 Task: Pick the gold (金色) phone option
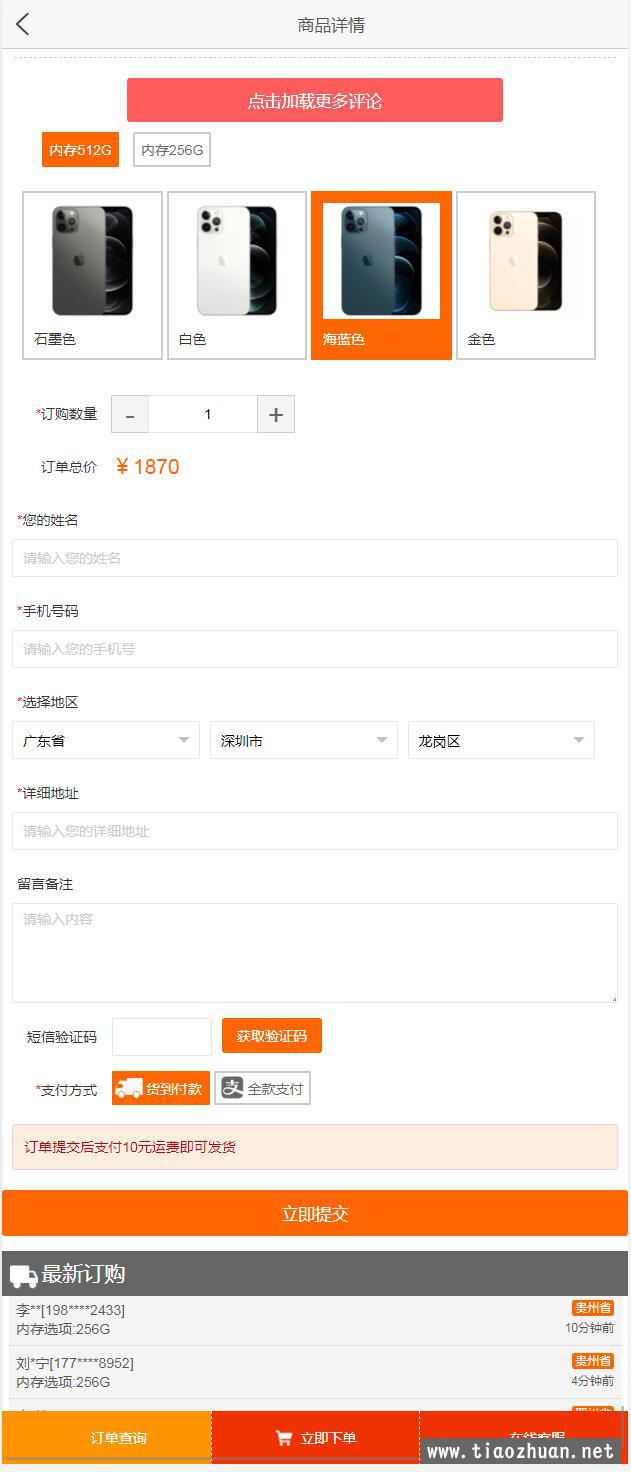pyautogui.click(x=526, y=274)
